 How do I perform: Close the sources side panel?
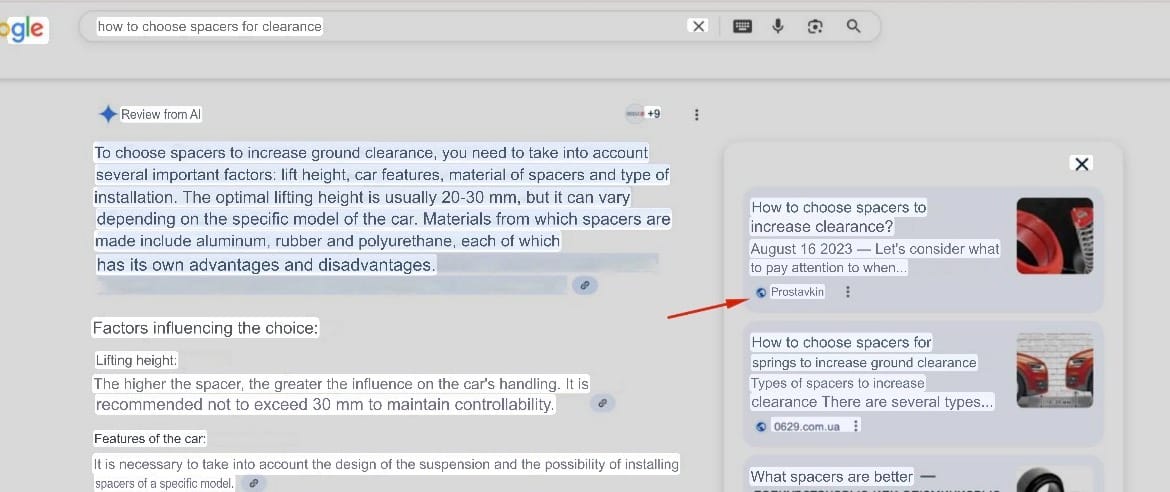pos(1081,164)
